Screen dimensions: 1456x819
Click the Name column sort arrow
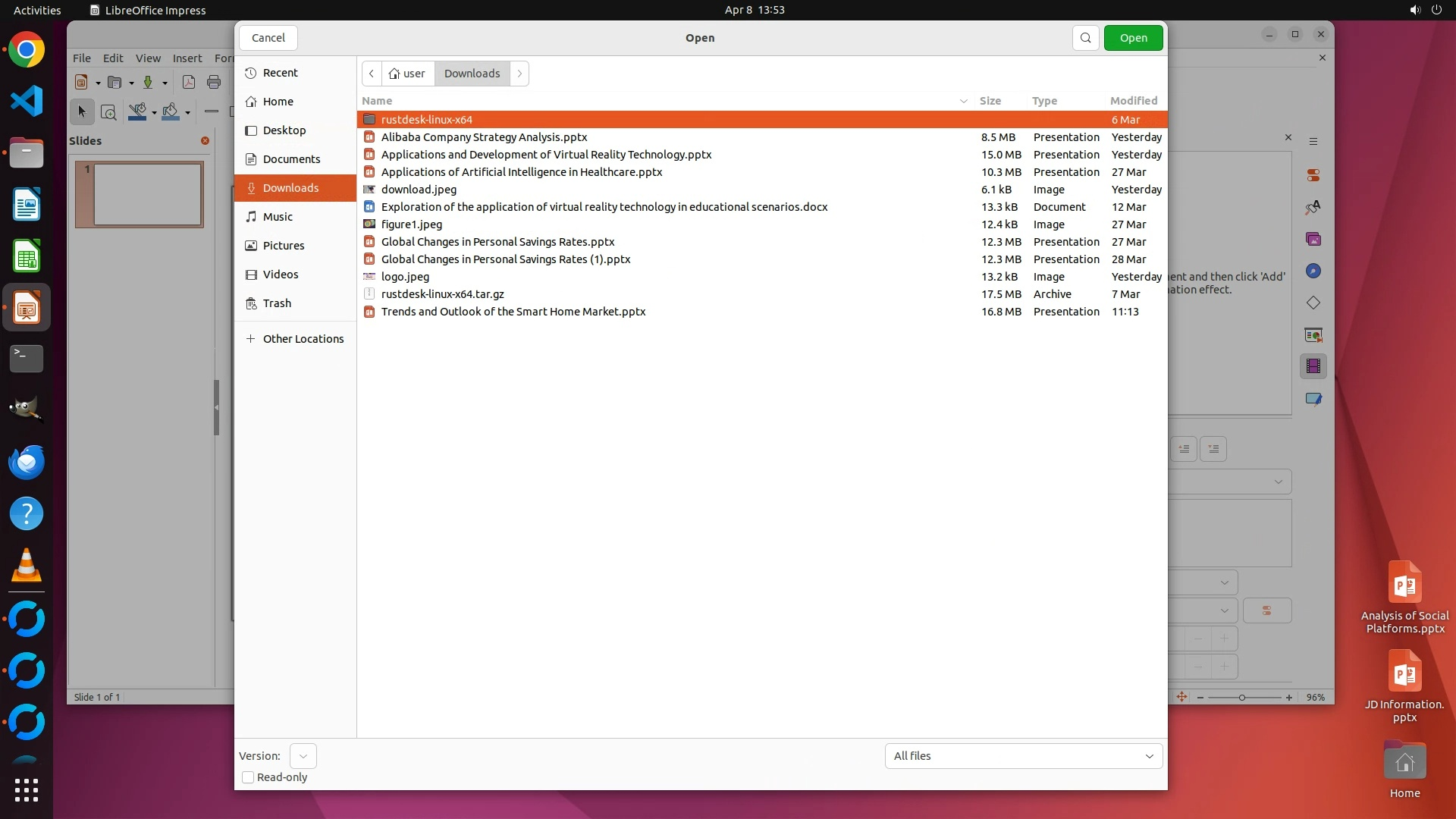coord(963,101)
